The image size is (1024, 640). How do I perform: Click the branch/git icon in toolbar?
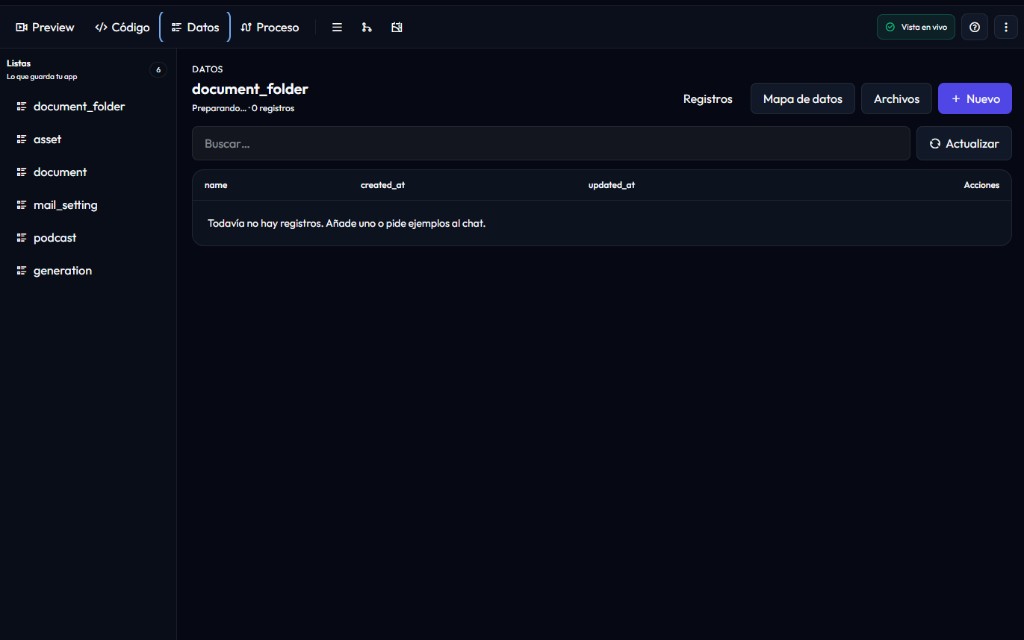tap(366, 27)
